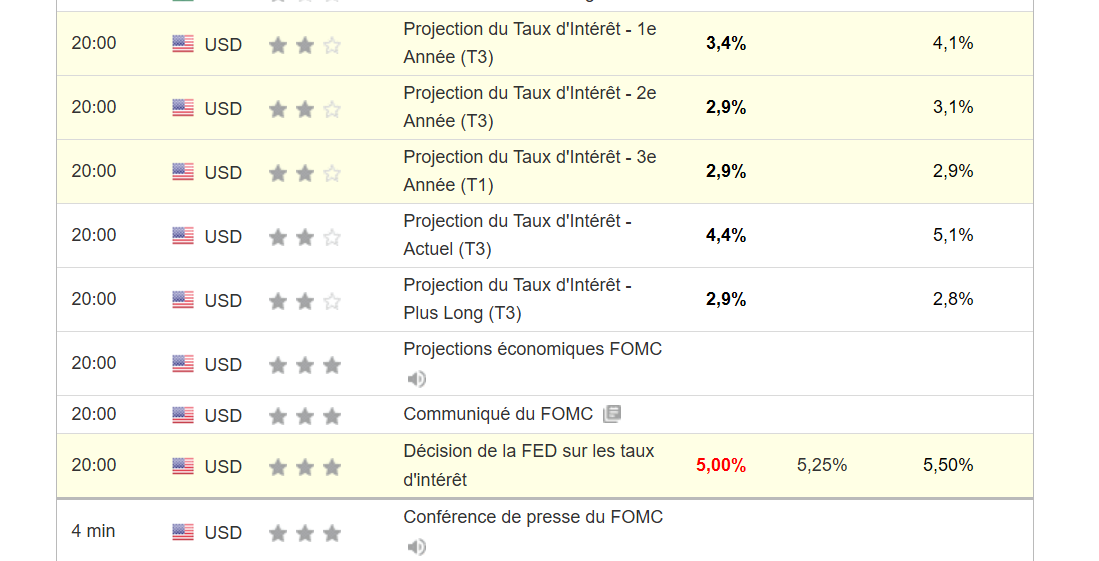Open Projection du Taux d'Intérêt - 3e Année event
Image resolution: width=1099 pixels, height=561 pixels.
coord(529,171)
